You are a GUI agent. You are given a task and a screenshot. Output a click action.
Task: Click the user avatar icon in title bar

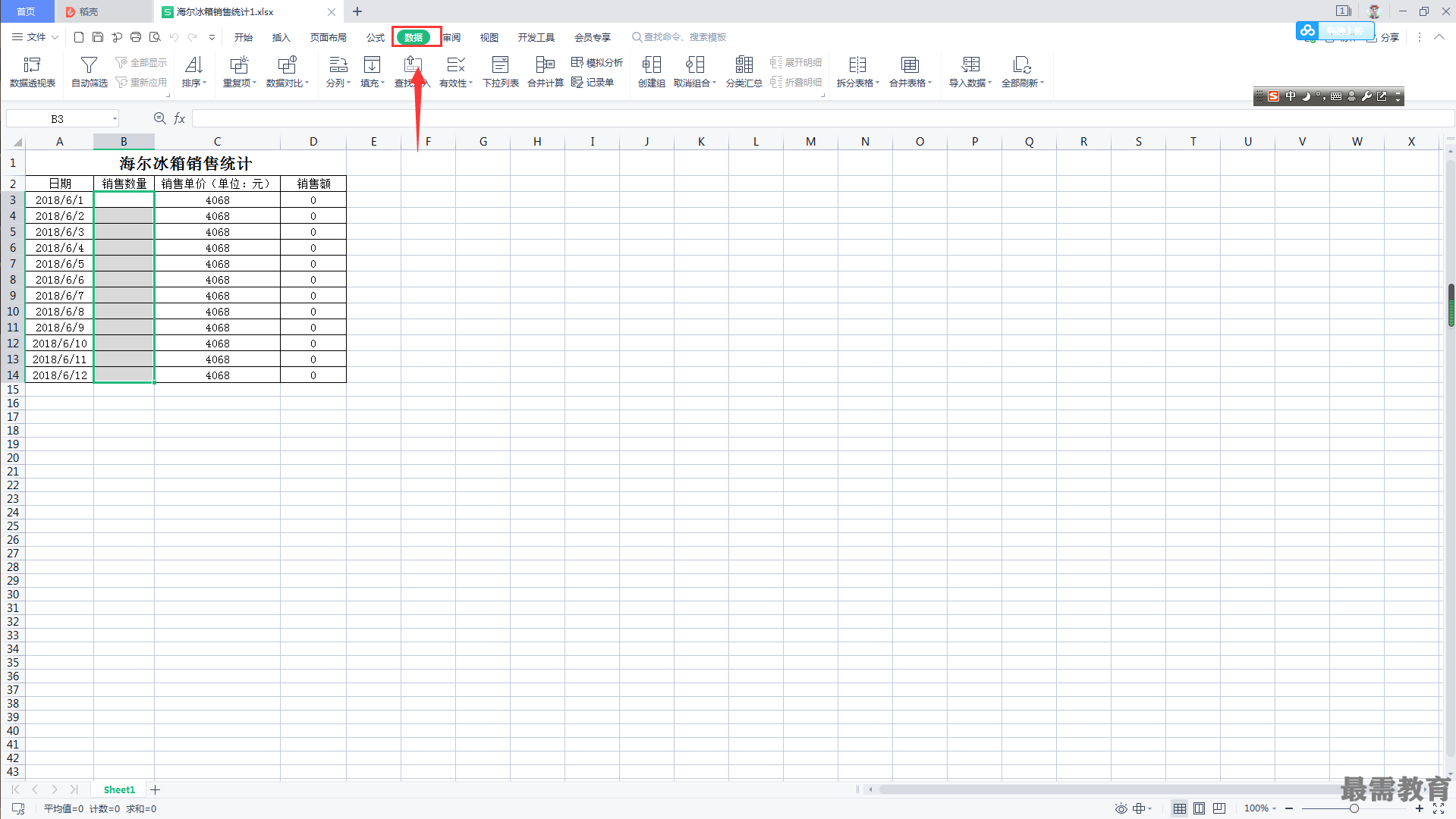pyautogui.click(x=1374, y=11)
